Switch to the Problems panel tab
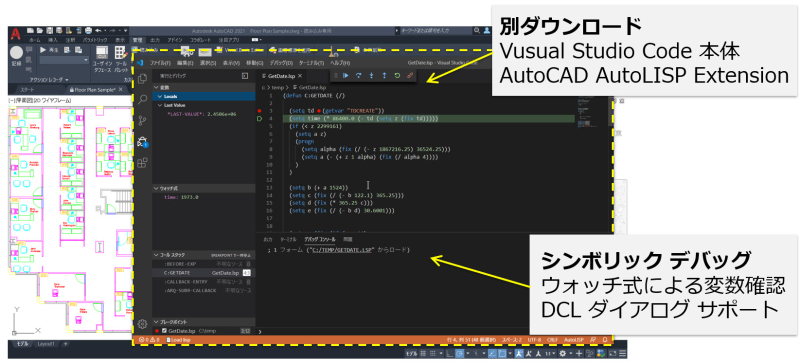 (x=347, y=239)
